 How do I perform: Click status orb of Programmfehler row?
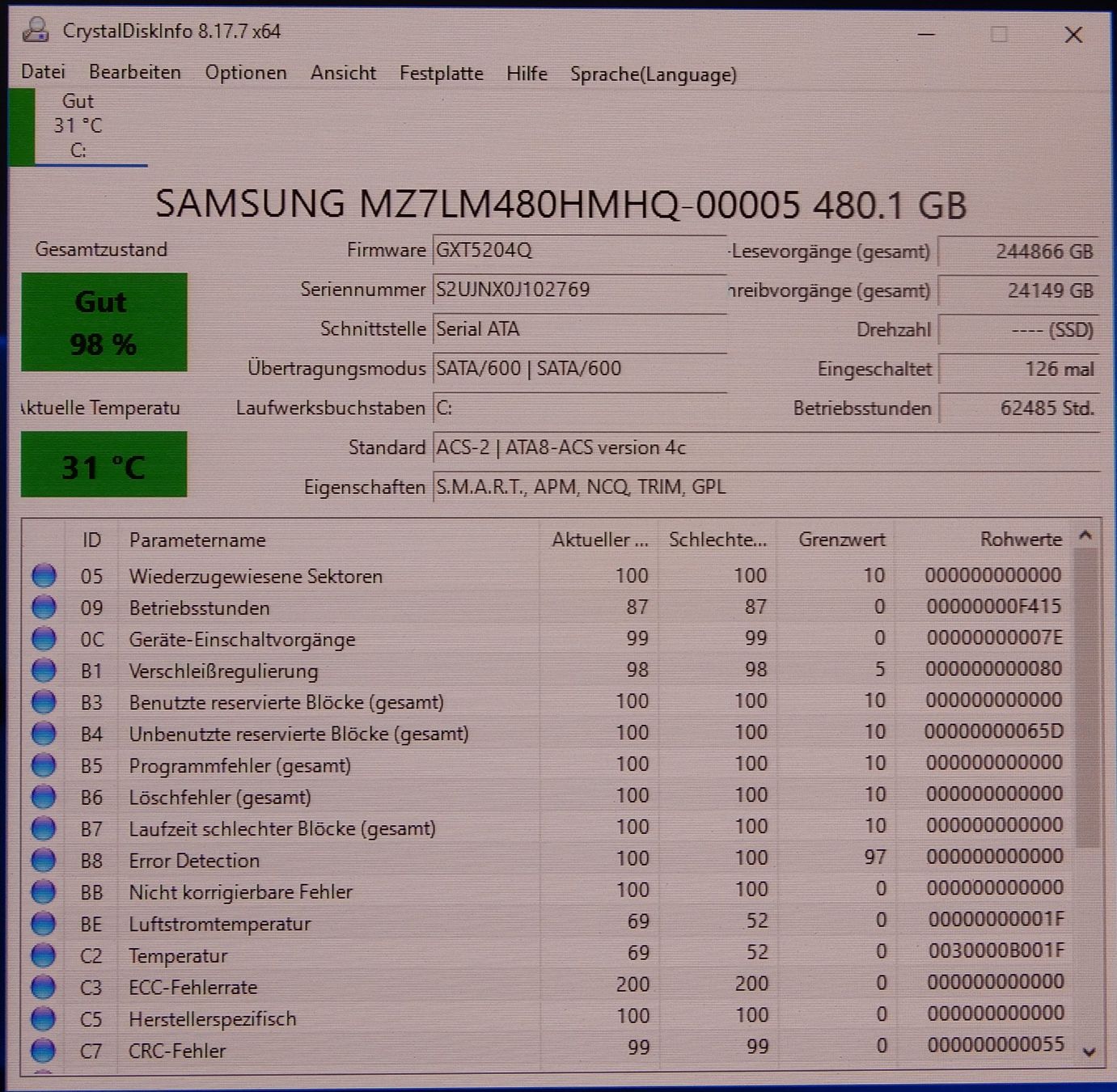[x=44, y=764]
